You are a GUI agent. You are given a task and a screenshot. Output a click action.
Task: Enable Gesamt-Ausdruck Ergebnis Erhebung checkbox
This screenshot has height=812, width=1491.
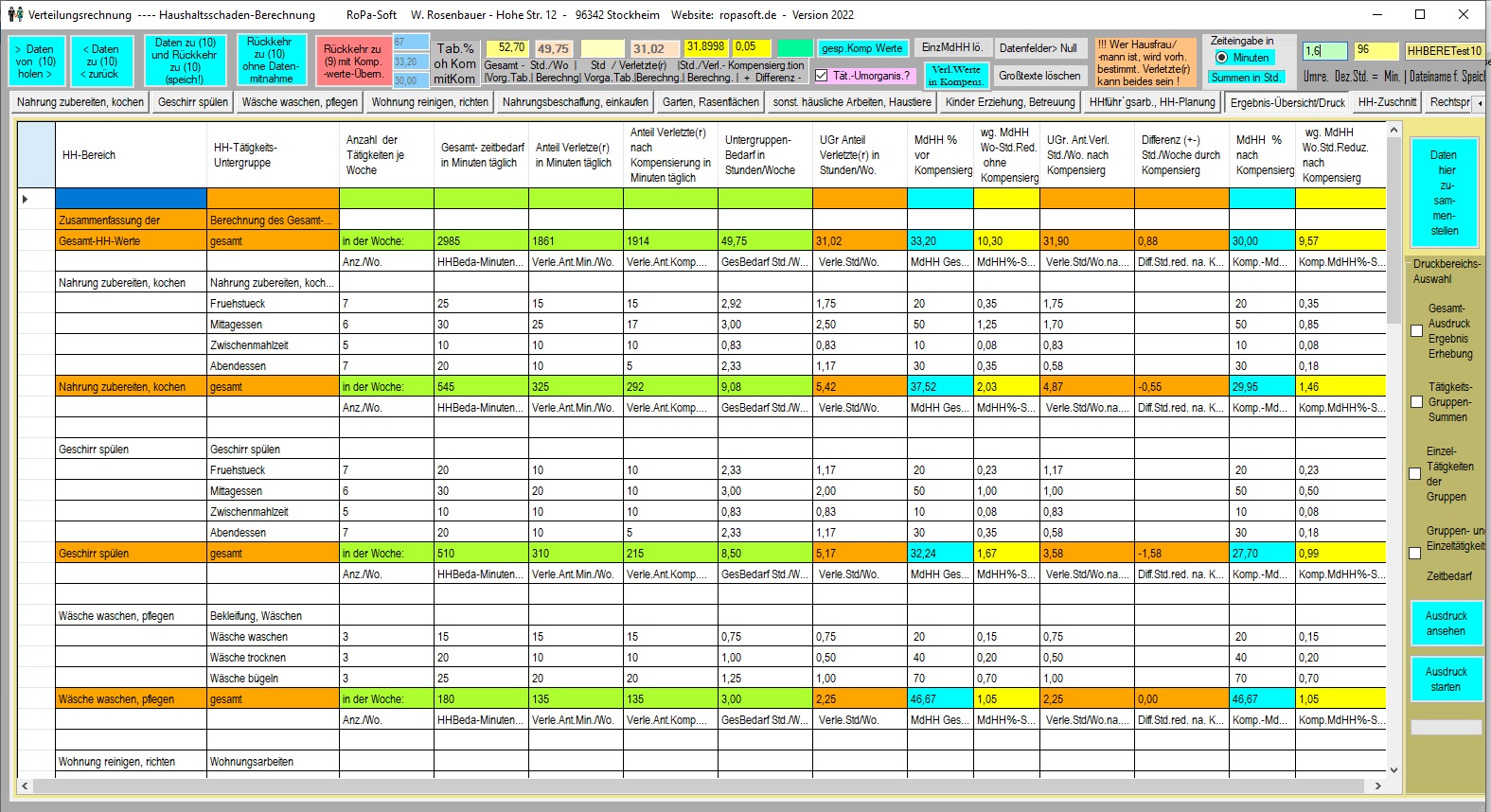click(x=1416, y=331)
